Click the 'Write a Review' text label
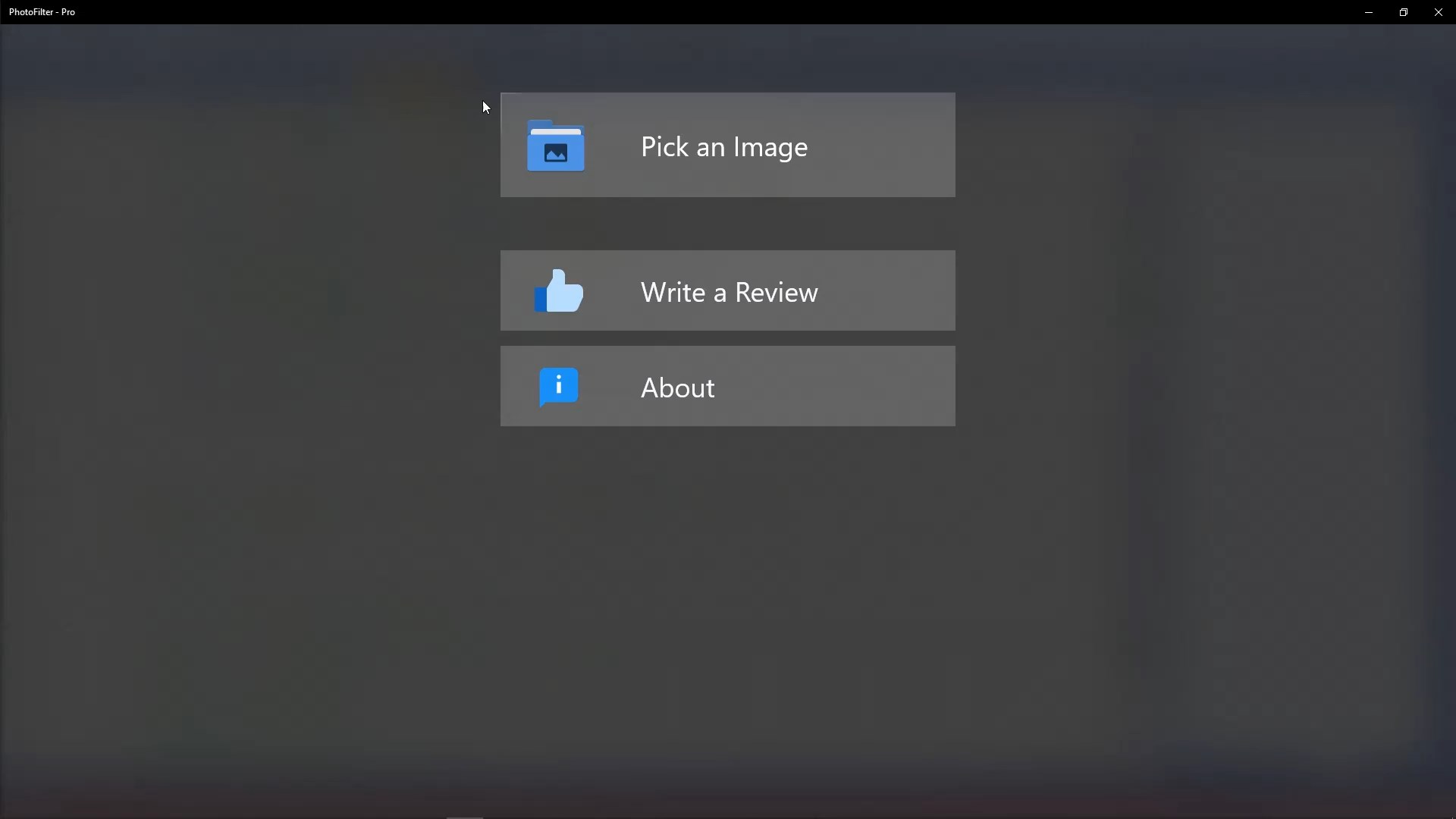Screen dimensions: 1456x819 (x=729, y=293)
